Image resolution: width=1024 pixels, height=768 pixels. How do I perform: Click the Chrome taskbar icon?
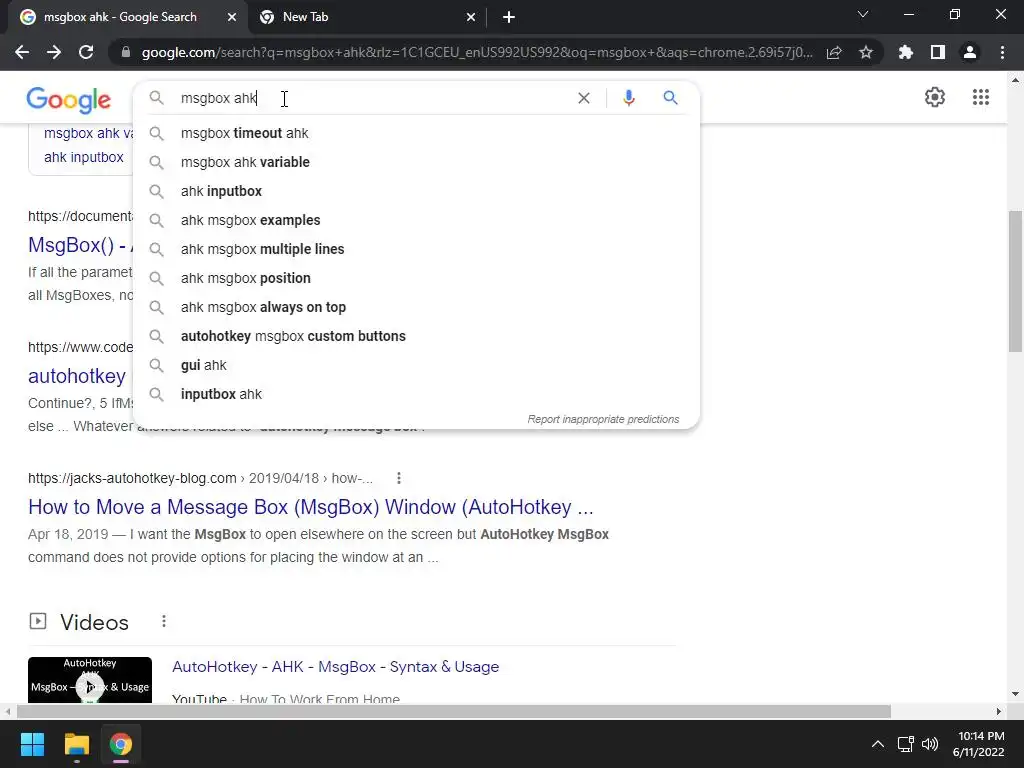tap(120, 744)
